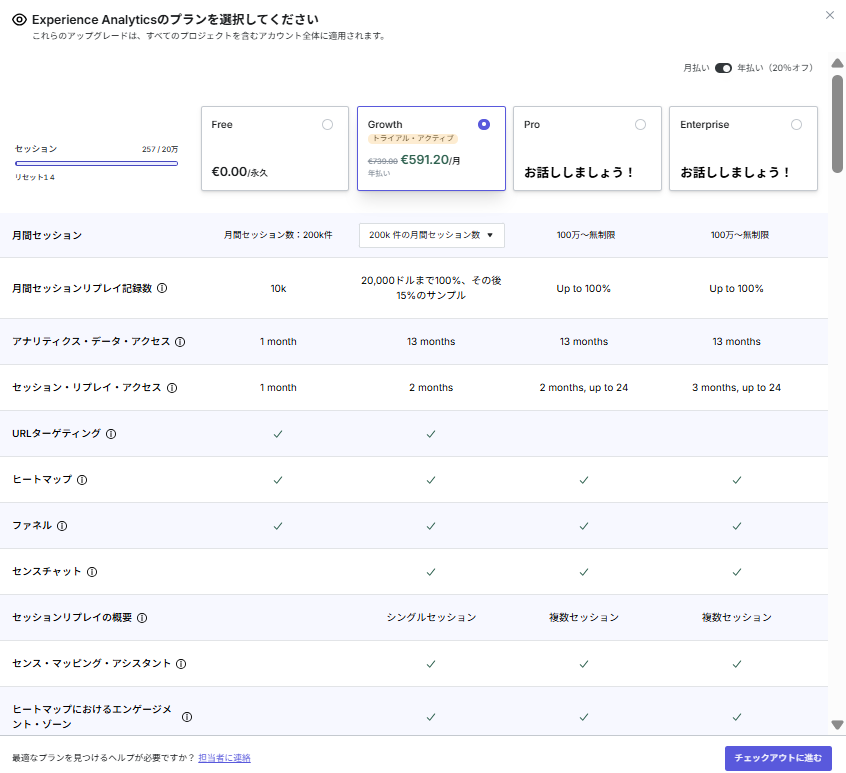The height and width of the screenshot is (773, 846).
Task: Click the チェックアウトに進む button
Action: (778, 758)
